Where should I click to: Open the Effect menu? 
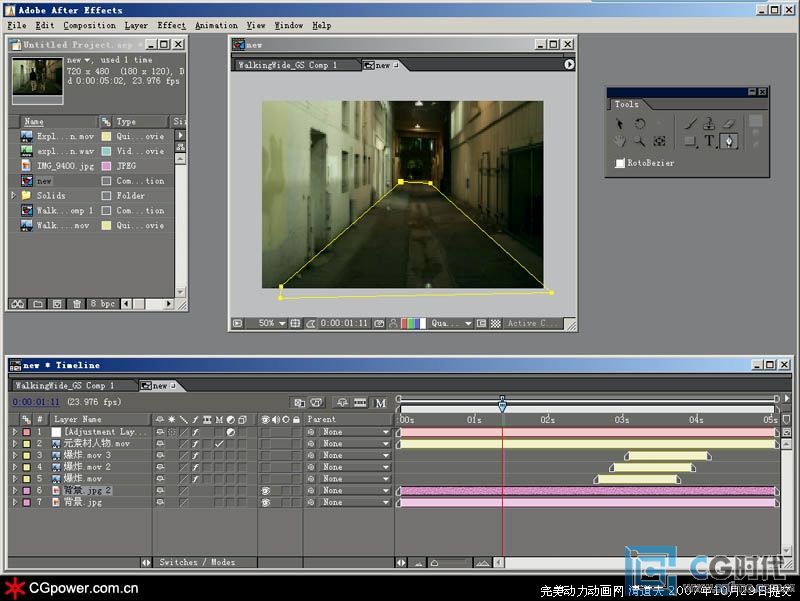[171, 25]
